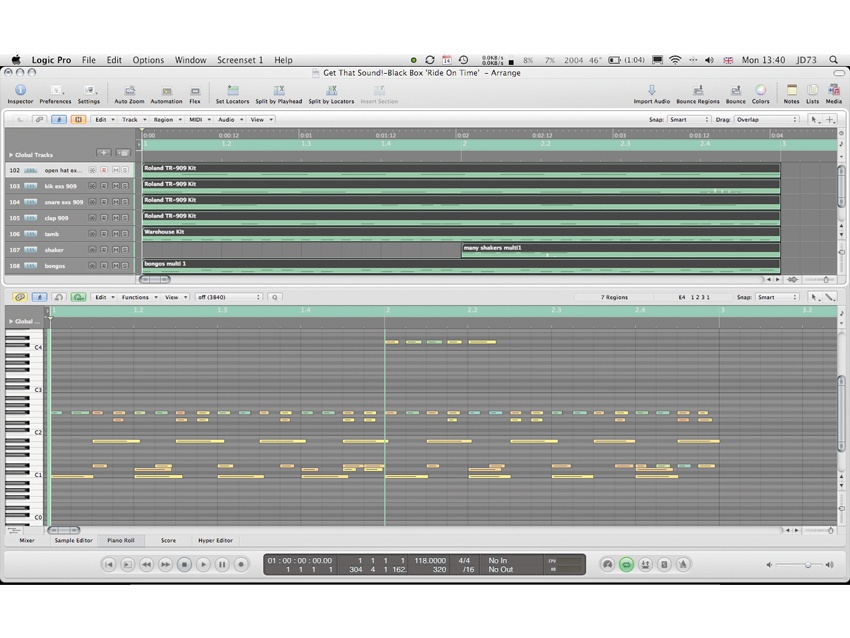Click the record button in the transport
The image size is (850, 638).
coord(241,564)
